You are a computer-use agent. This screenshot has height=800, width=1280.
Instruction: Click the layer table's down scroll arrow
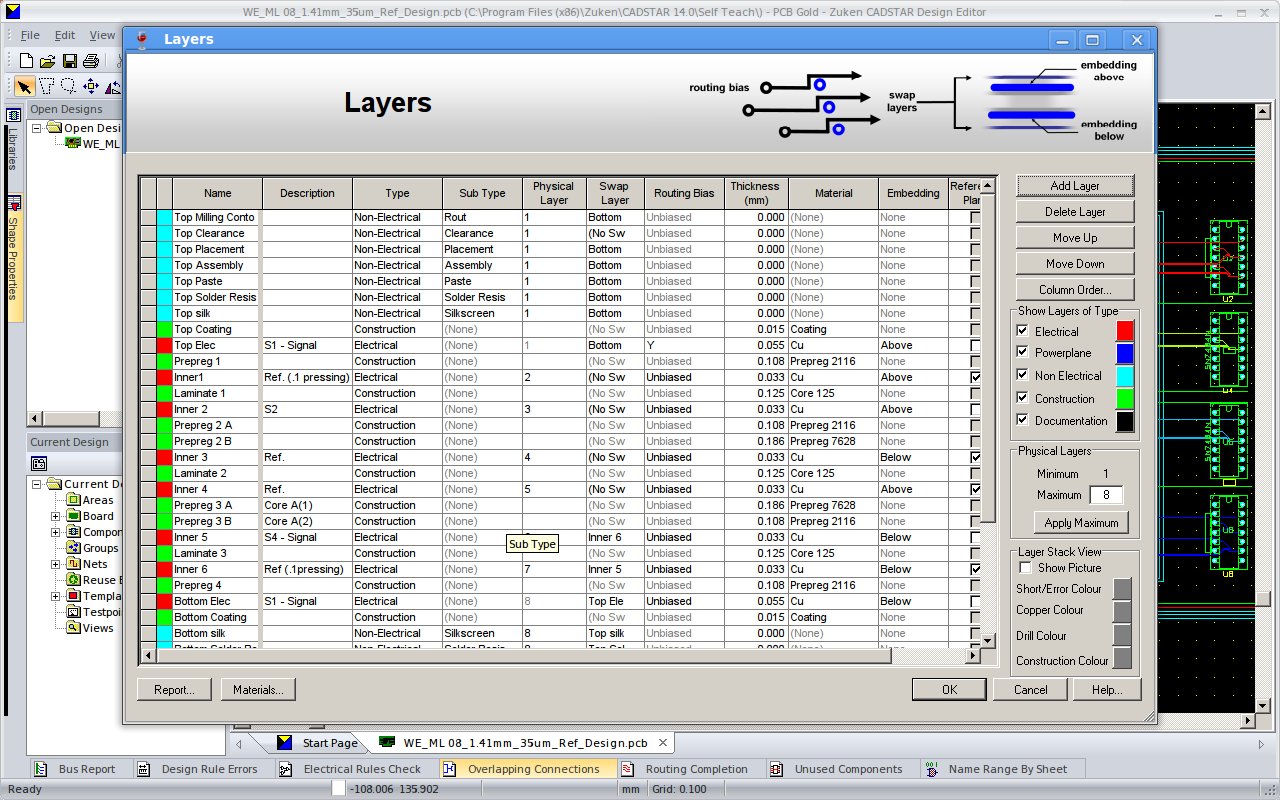[x=989, y=640]
